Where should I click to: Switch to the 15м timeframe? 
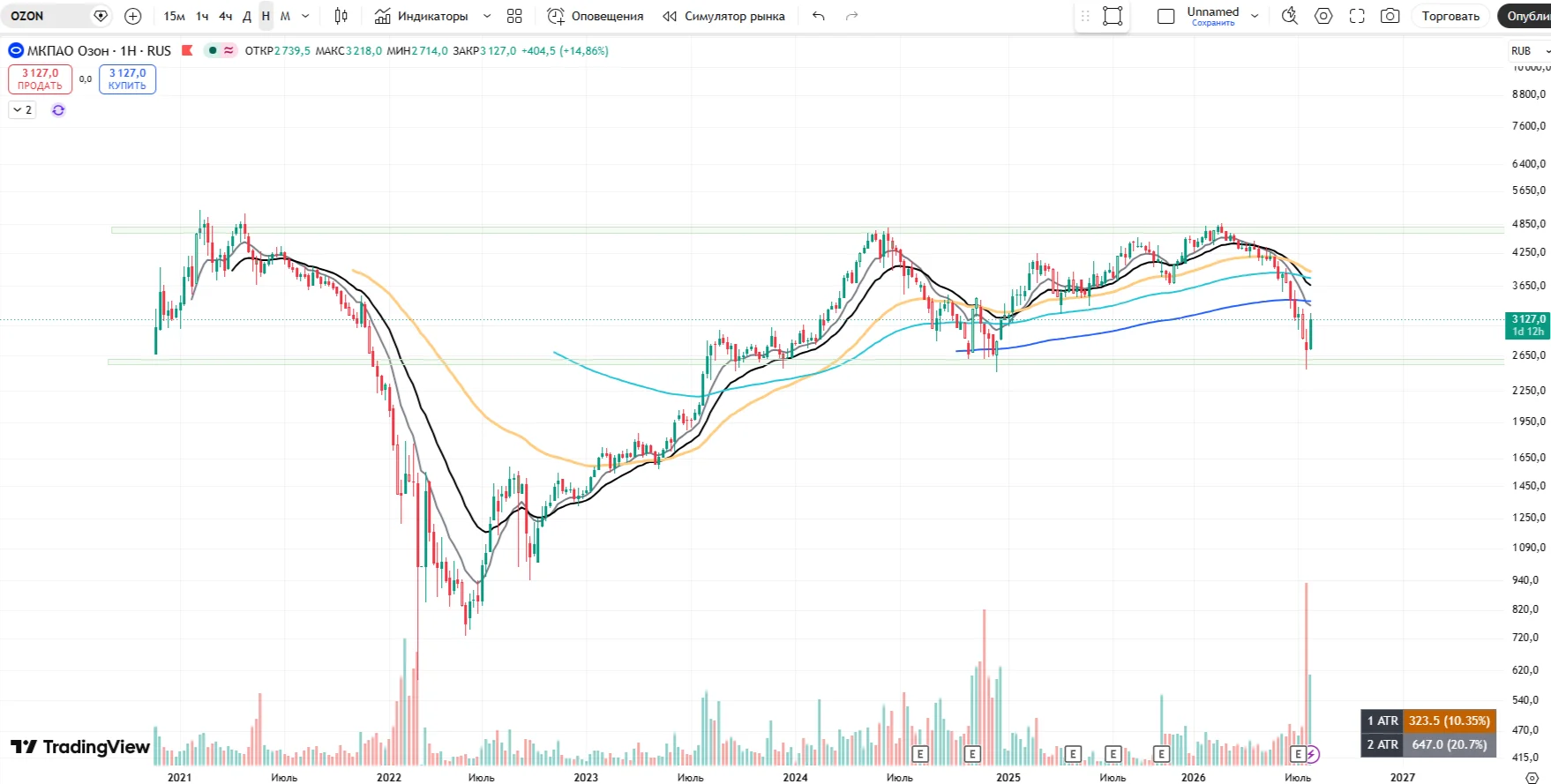click(x=175, y=16)
